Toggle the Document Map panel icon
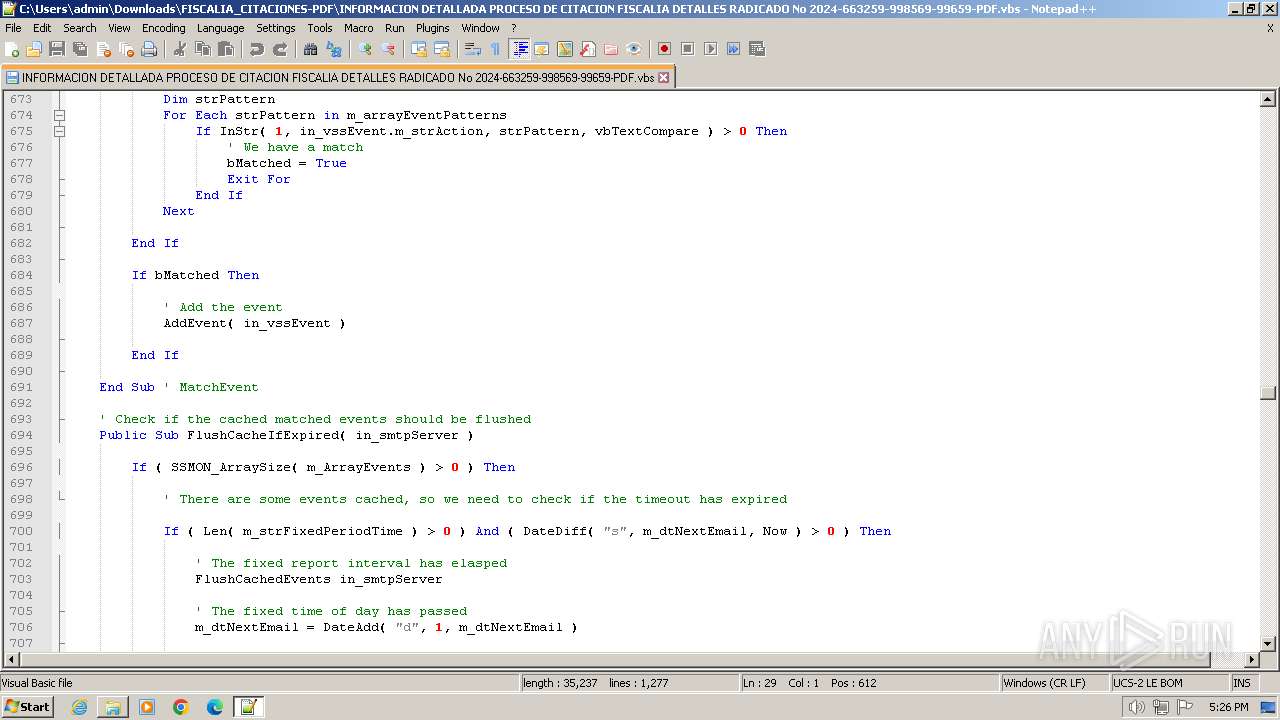This screenshot has width=1280, height=720. pyautogui.click(x=565, y=49)
